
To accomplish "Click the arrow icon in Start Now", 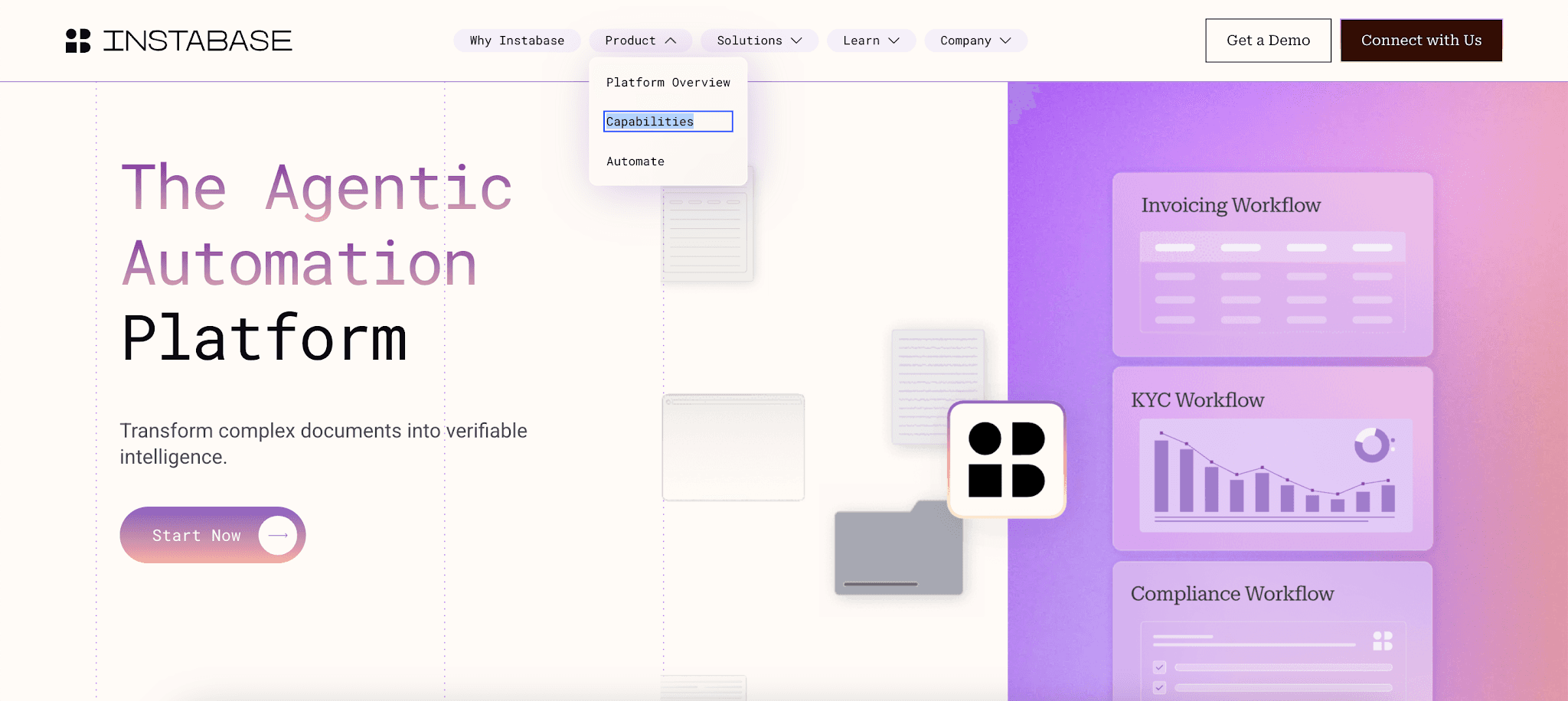I will [278, 536].
